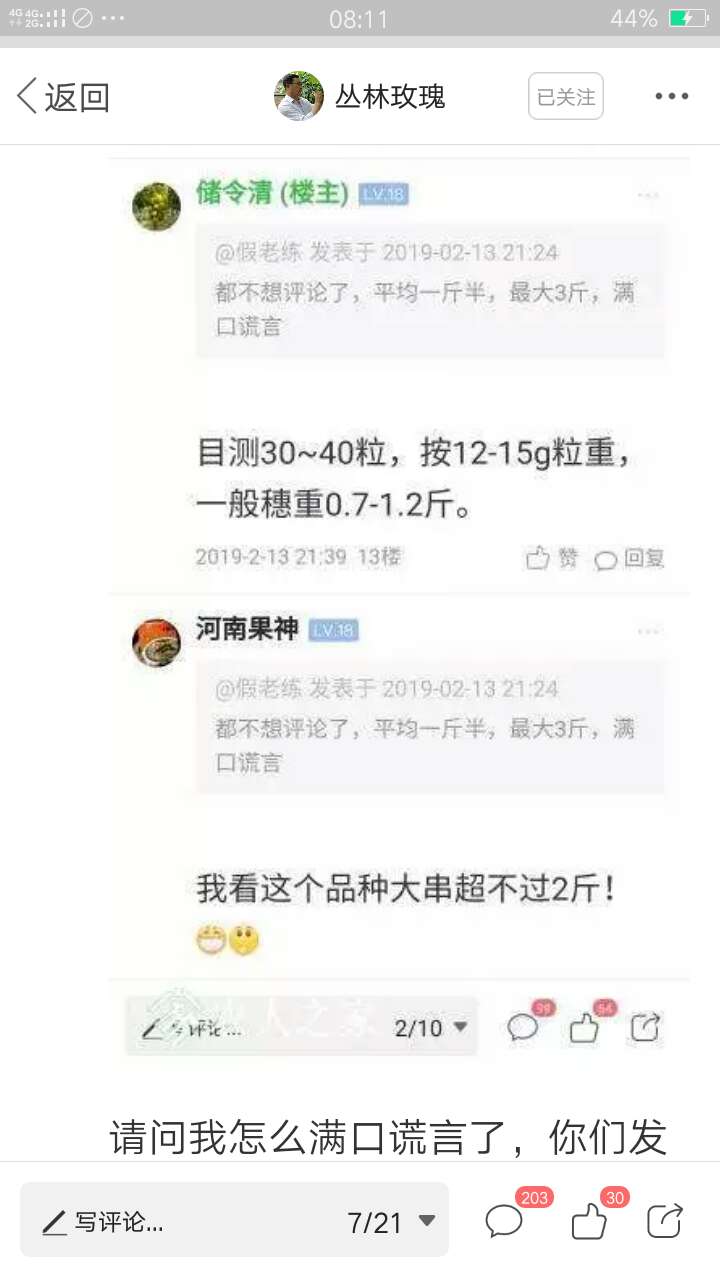The width and height of the screenshot is (720, 1280).
Task: Go back with the 返回 arrow
Action: pos(62,97)
